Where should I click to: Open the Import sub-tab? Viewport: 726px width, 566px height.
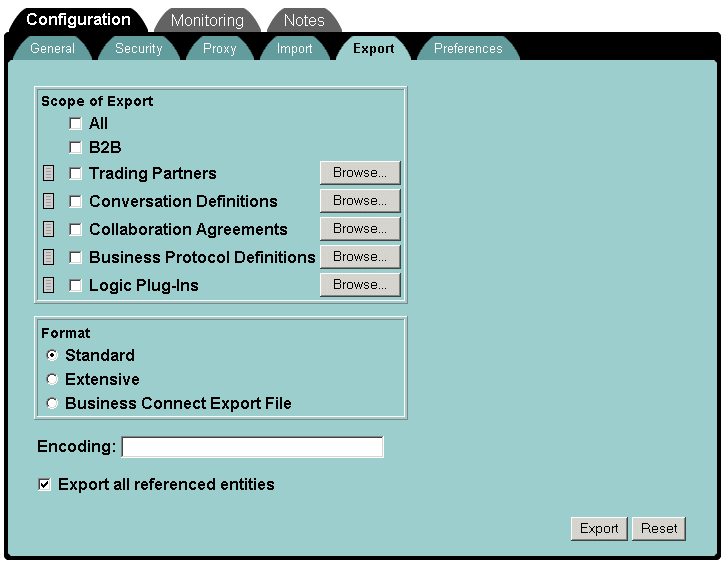[294, 49]
